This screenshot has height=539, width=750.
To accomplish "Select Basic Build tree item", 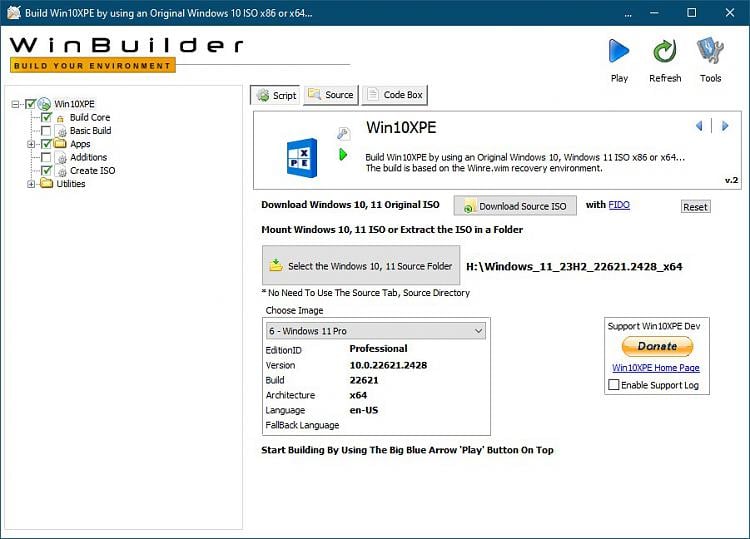I will tap(90, 131).
